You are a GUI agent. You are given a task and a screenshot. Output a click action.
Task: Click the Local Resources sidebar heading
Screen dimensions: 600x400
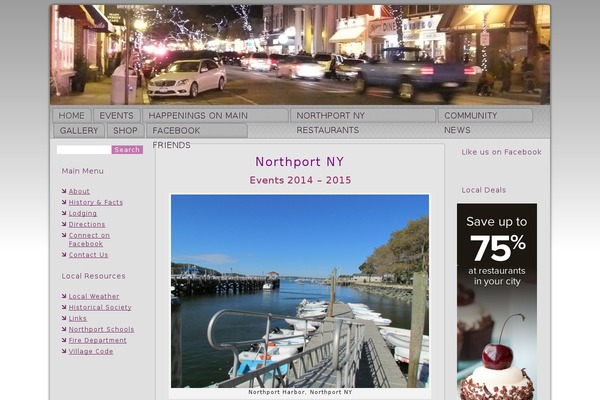(x=93, y=276)
